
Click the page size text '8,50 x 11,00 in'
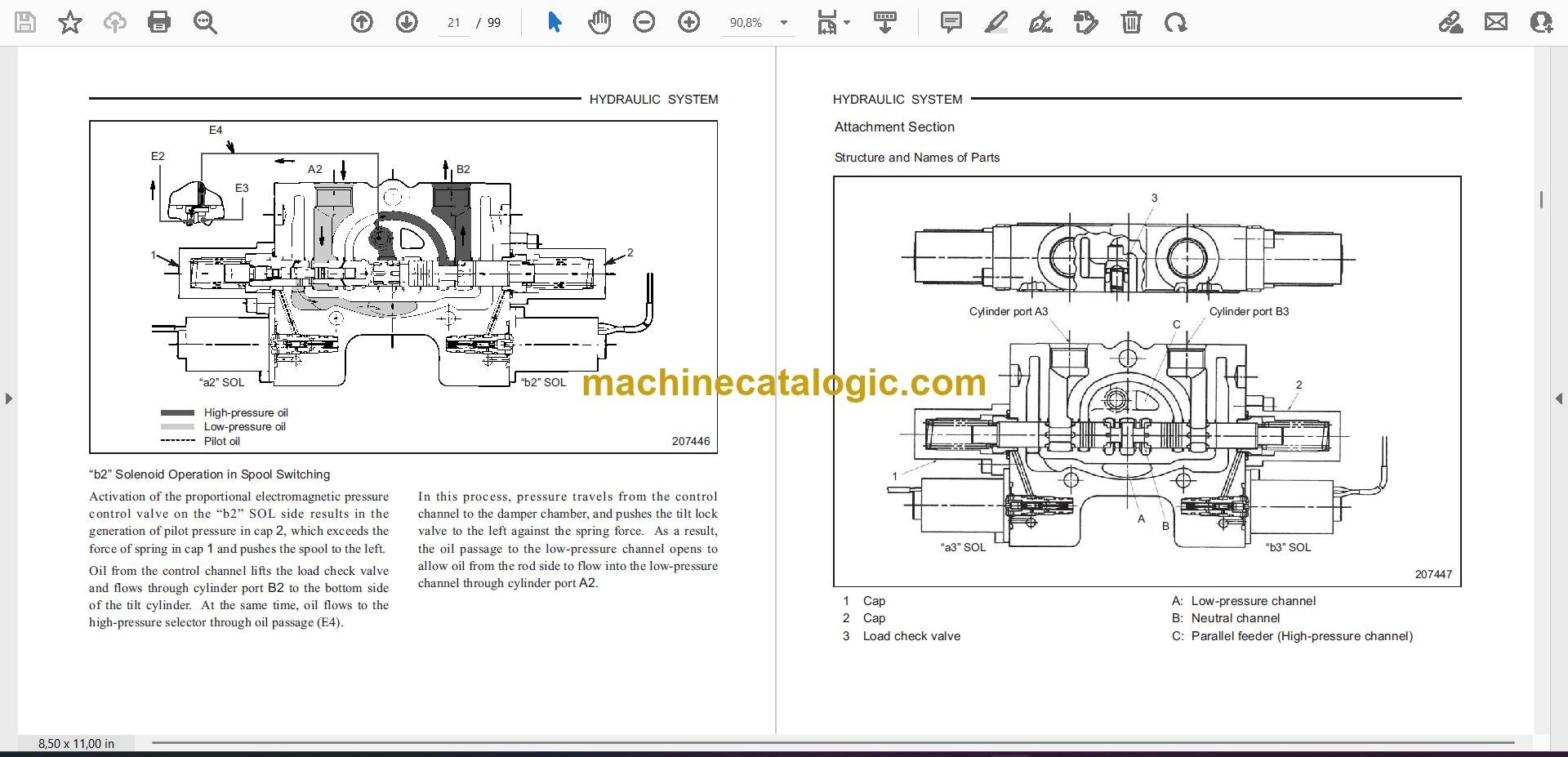tap(76, 743)
